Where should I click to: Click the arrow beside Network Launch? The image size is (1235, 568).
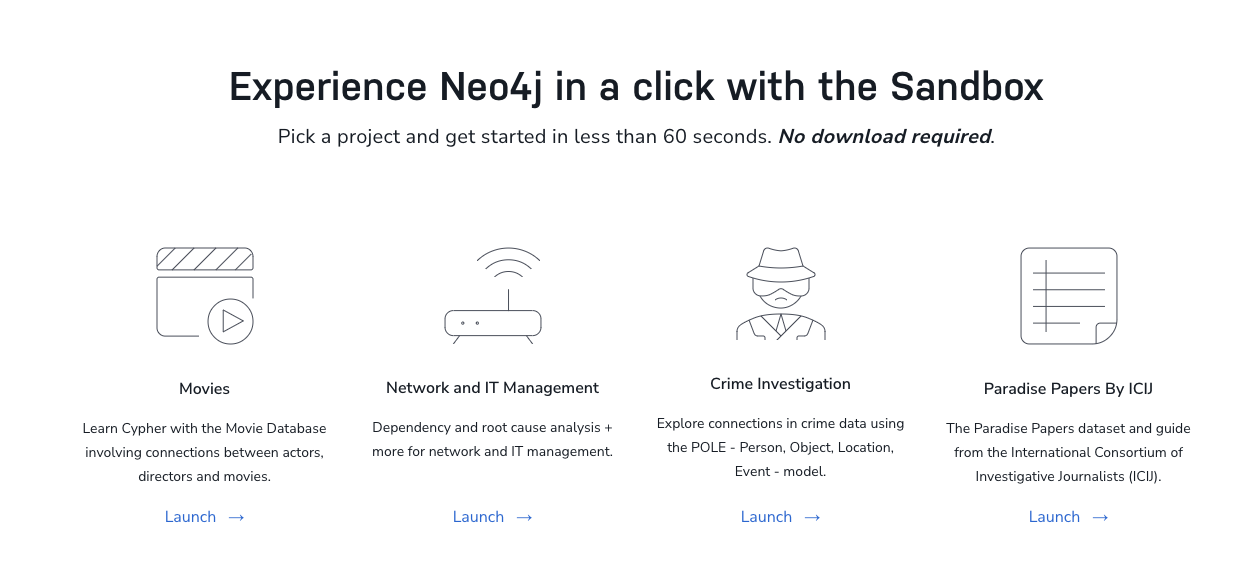[524, 517]
